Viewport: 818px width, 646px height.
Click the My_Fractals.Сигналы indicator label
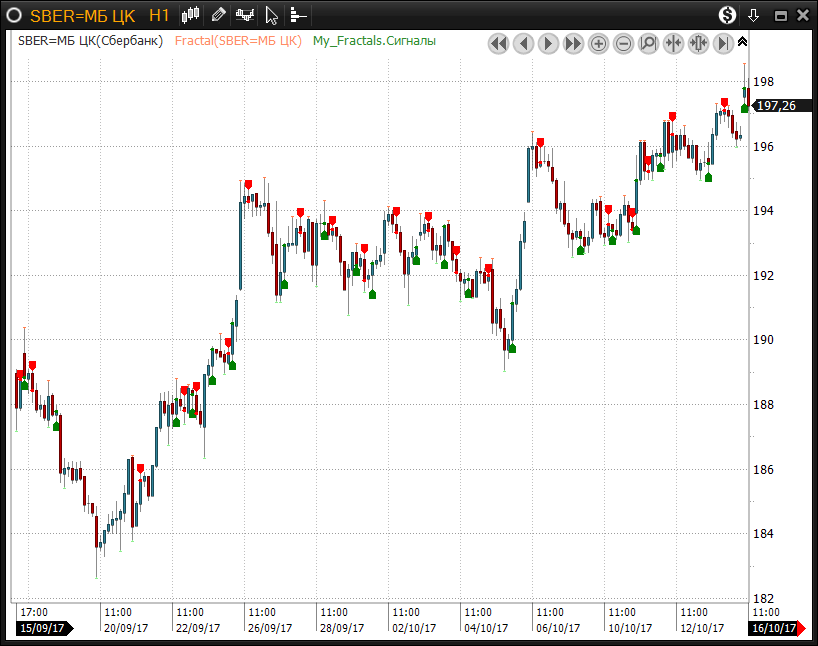374,41
